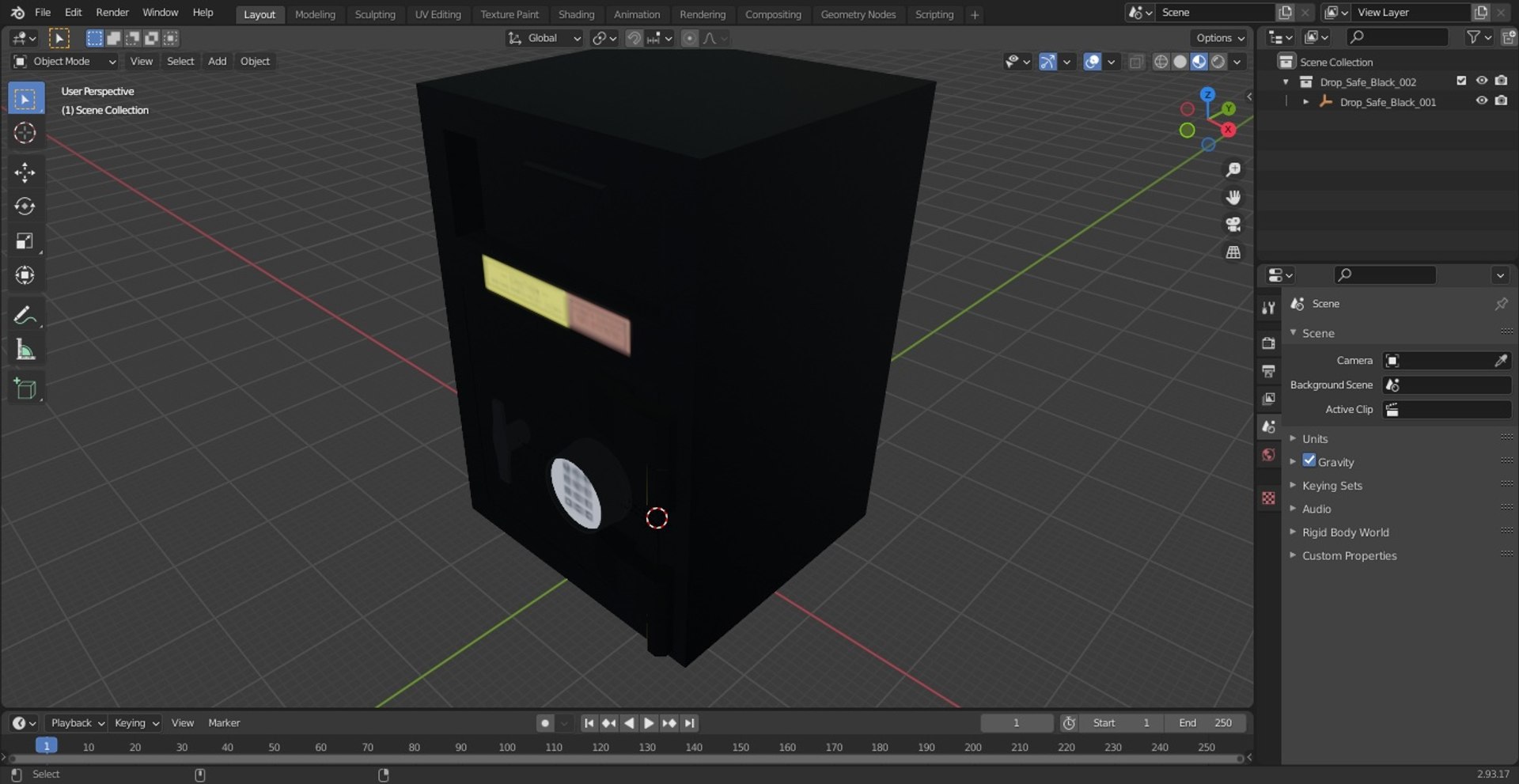Image resolution: width=1519 pixels, height=784 pixels.
Task: Switch to the Geometry Nodes tab
Action: coord(858,14)
